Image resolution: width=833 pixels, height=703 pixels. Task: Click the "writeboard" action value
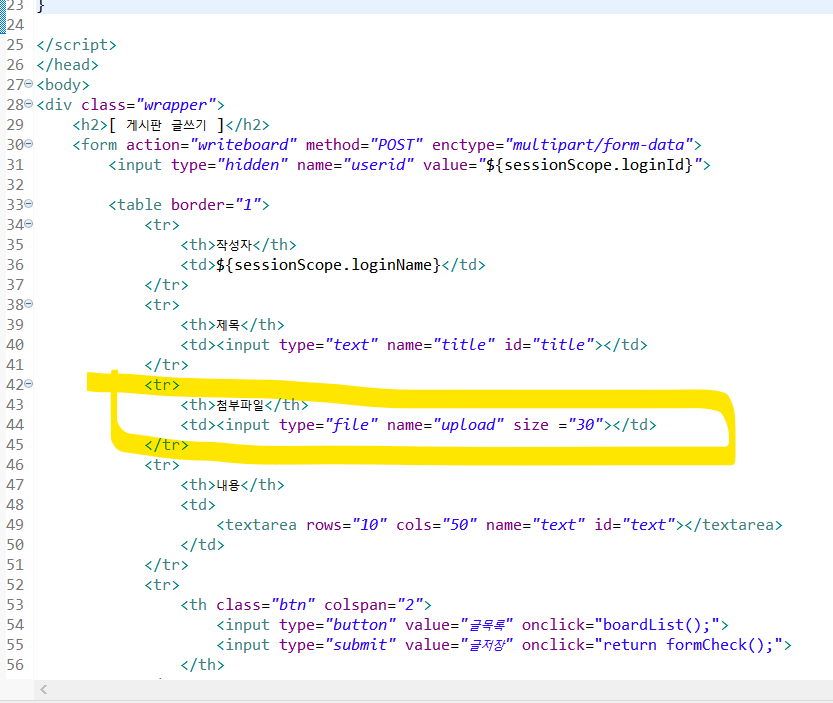[243, 145]
